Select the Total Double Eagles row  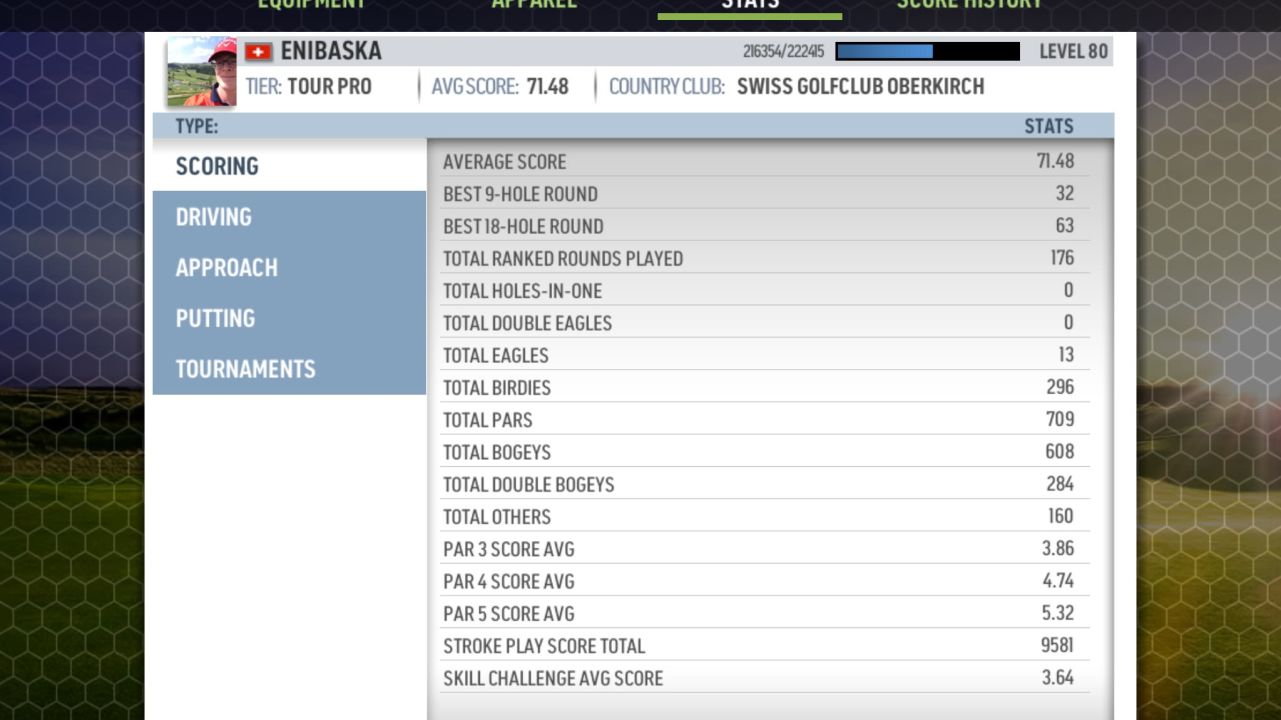click(x=765, y=322)
